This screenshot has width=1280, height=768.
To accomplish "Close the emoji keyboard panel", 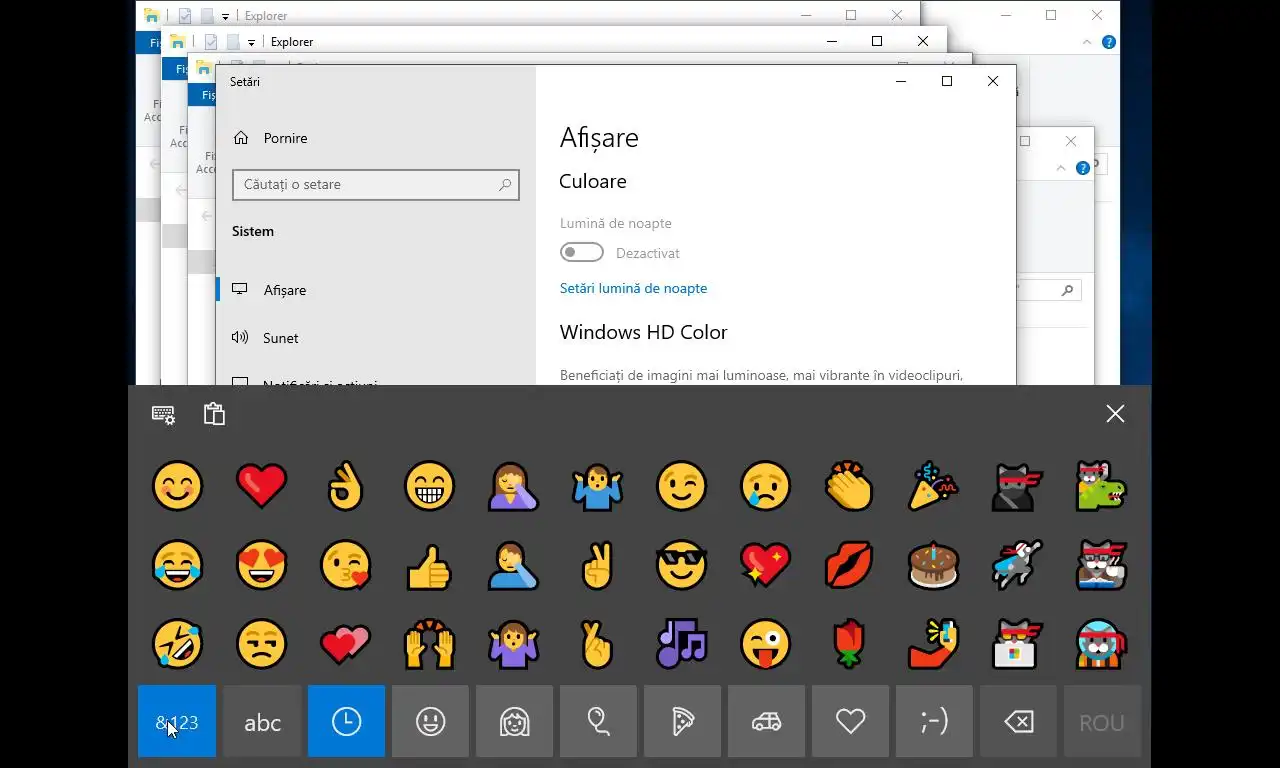I will pyautogui.click(x=1115, y=414).
